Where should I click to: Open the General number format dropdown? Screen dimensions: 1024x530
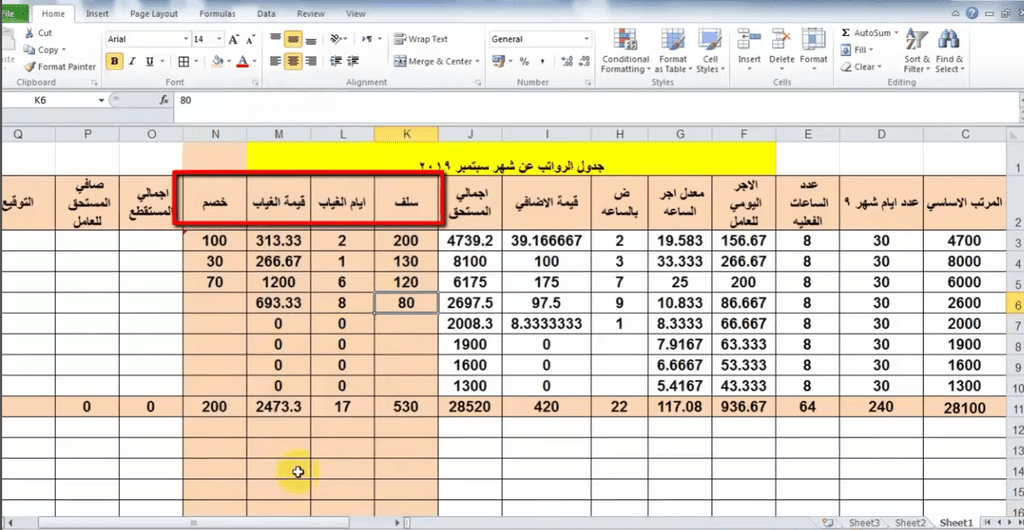(x=586, y=39)
